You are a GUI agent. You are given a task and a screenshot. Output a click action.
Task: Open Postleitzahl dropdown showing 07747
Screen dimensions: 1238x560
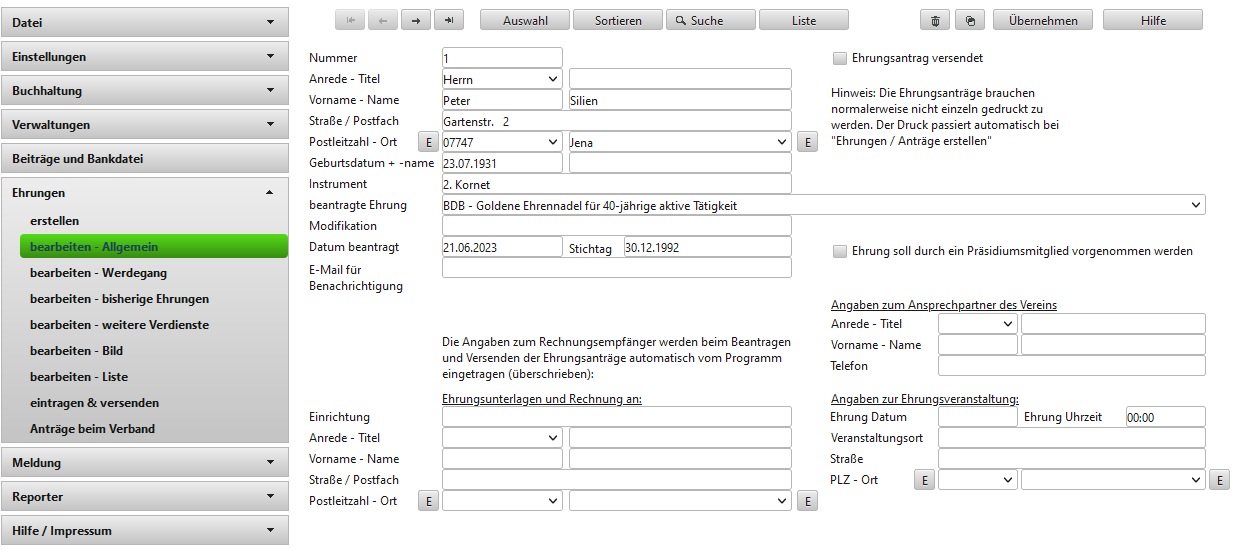(502, 142)
